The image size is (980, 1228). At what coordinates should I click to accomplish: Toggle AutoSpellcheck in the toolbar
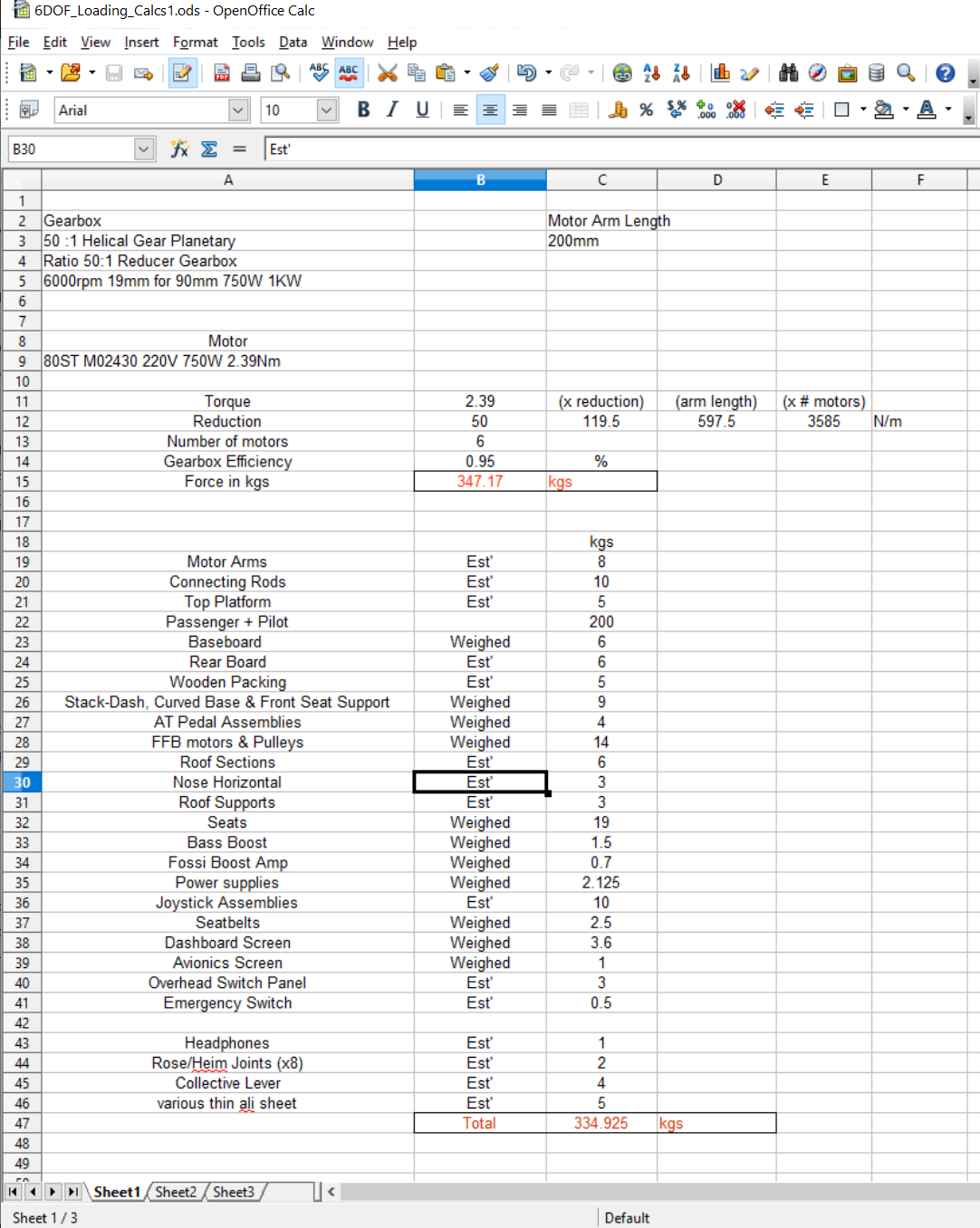point(349,73)
